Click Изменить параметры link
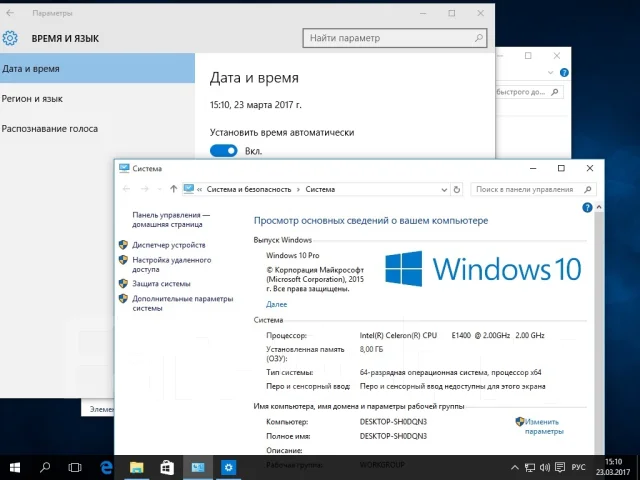640x480 pixels. tap(544, 427)
